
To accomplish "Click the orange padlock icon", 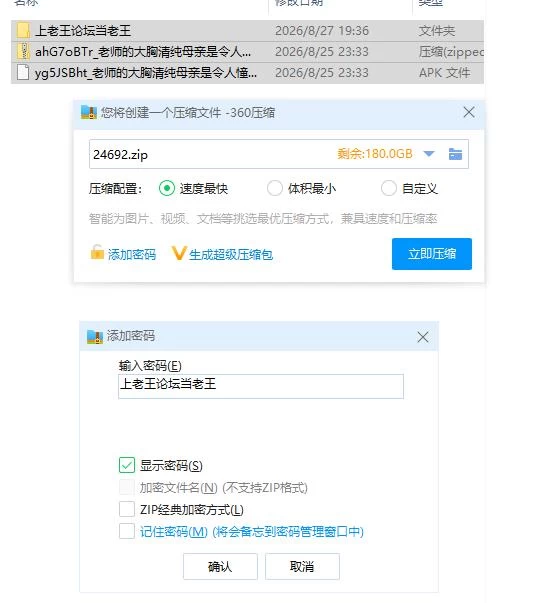I will pyautogui.click(x=97, y=252).
